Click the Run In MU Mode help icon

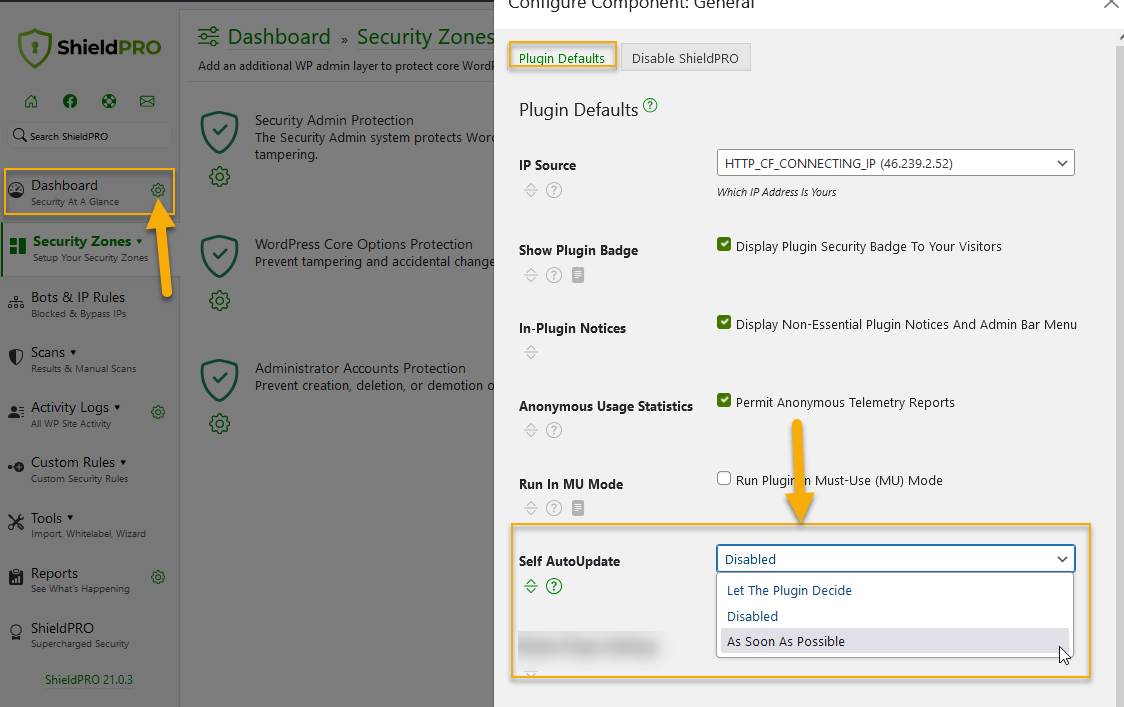(x=554, y=508)
